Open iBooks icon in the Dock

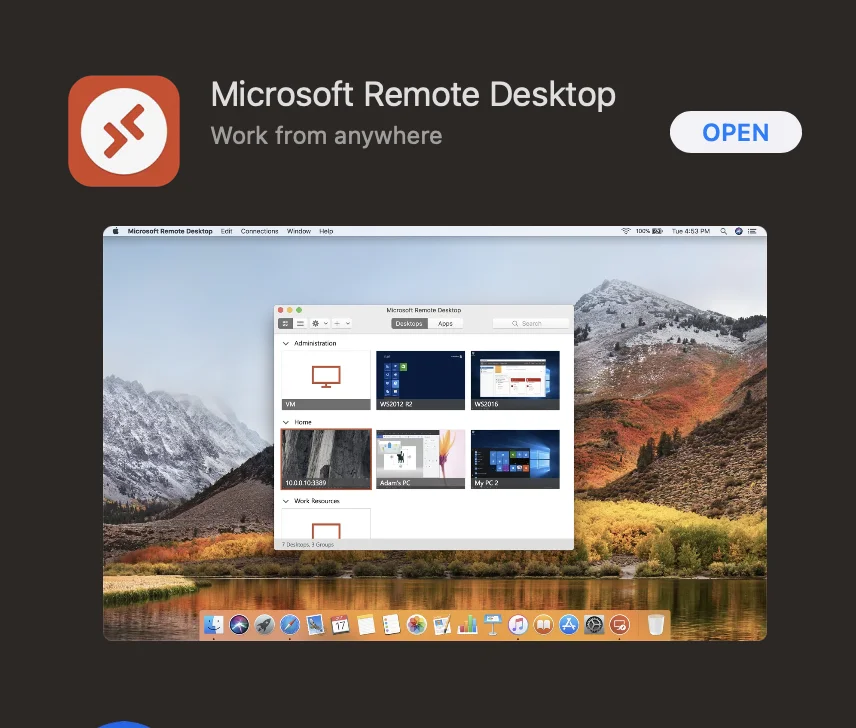coord(543,624)
